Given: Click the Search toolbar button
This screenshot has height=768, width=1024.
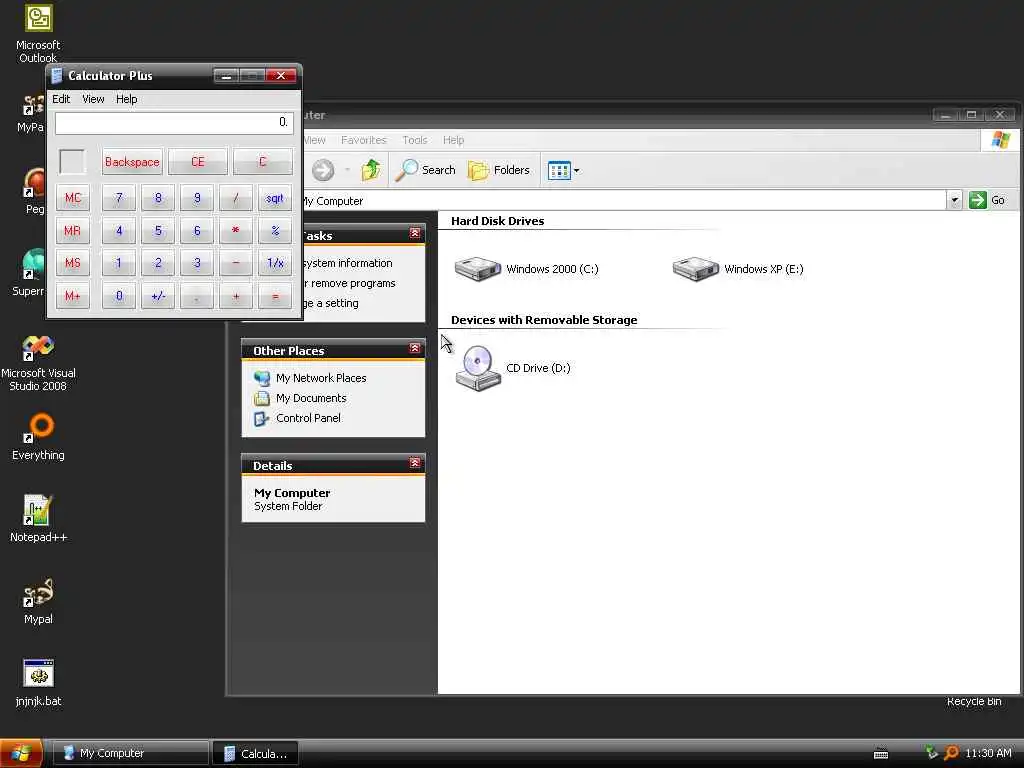Looking at the screenshot, I should [426, 170].
